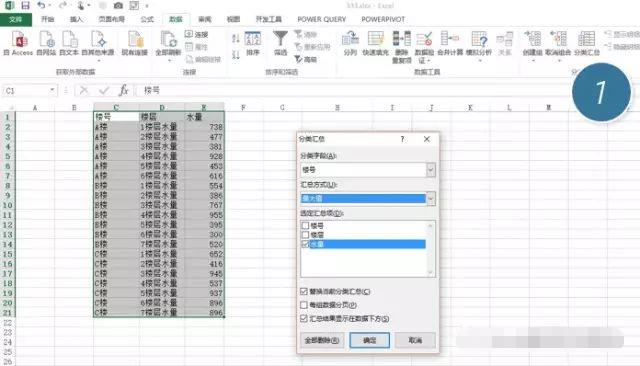Click cell containing value 955

coord(204,215)
